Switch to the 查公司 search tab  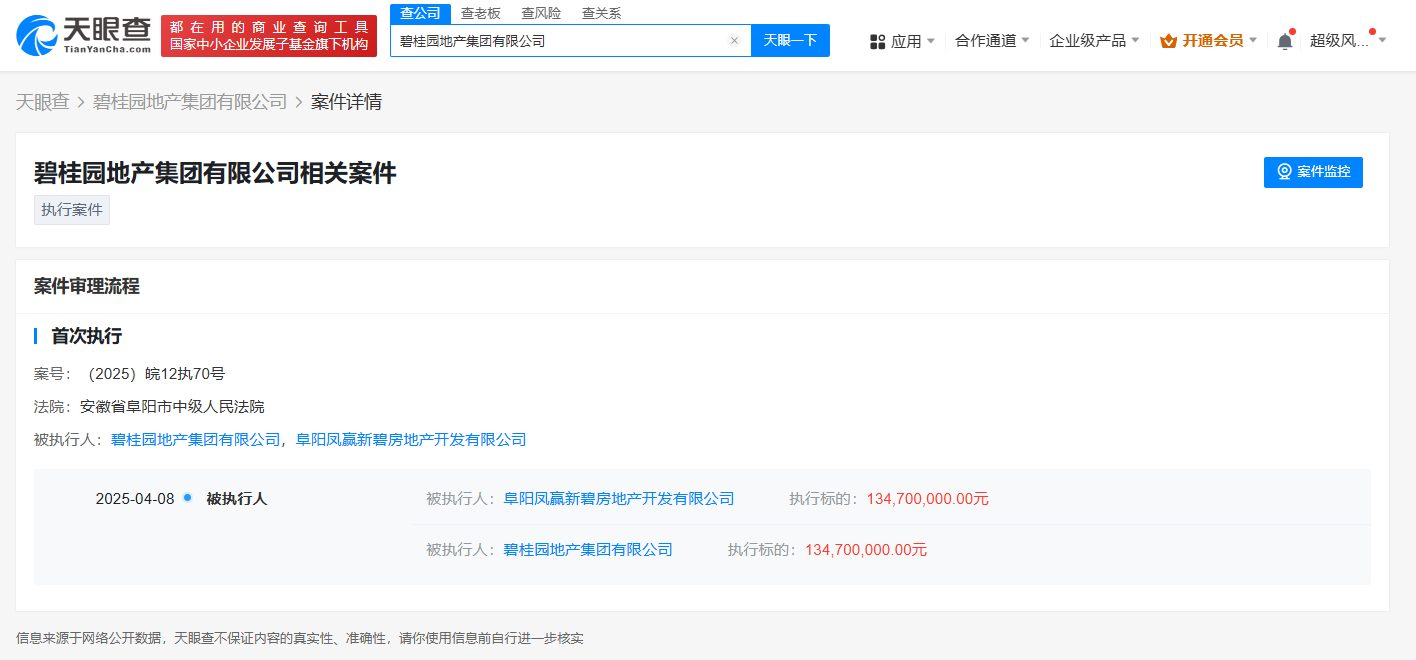pos(420,13)
